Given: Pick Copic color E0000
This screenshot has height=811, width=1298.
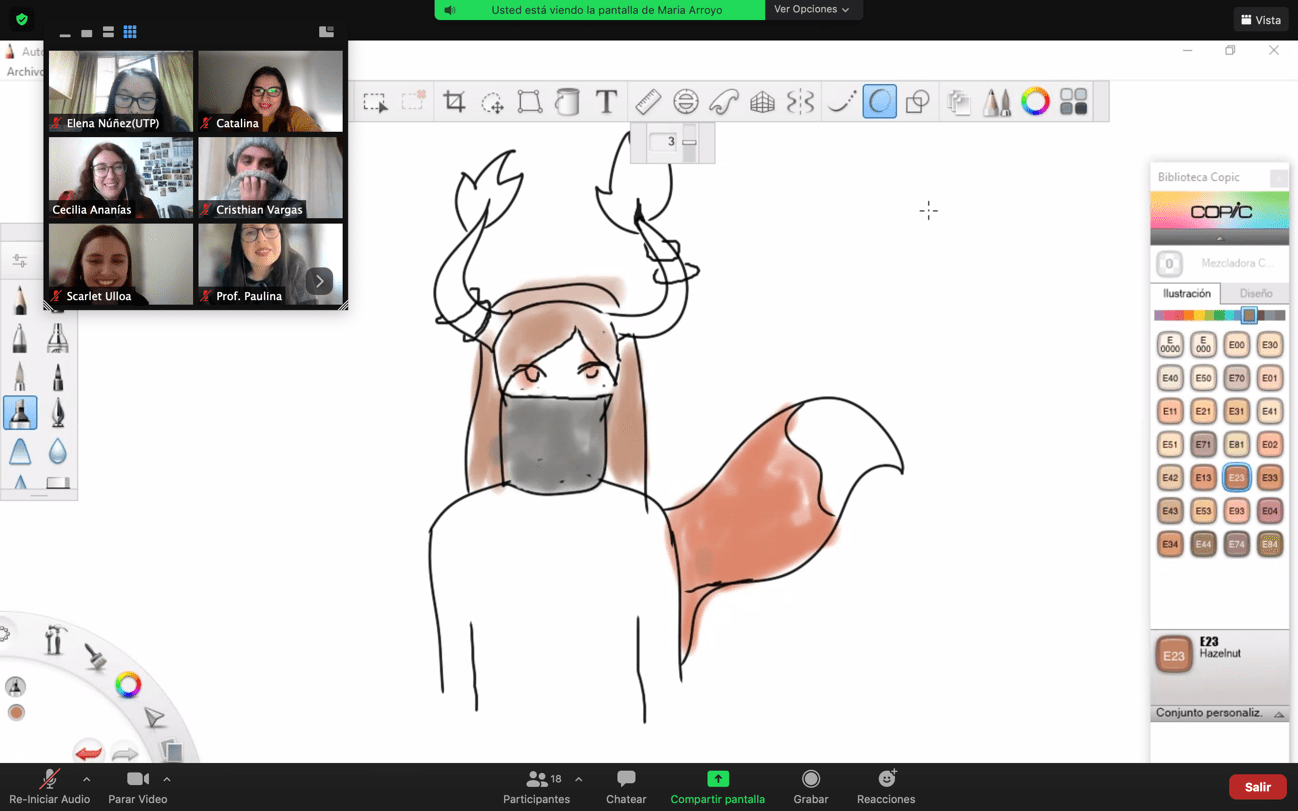Looking at the screenshot, I should [1170, 345].
